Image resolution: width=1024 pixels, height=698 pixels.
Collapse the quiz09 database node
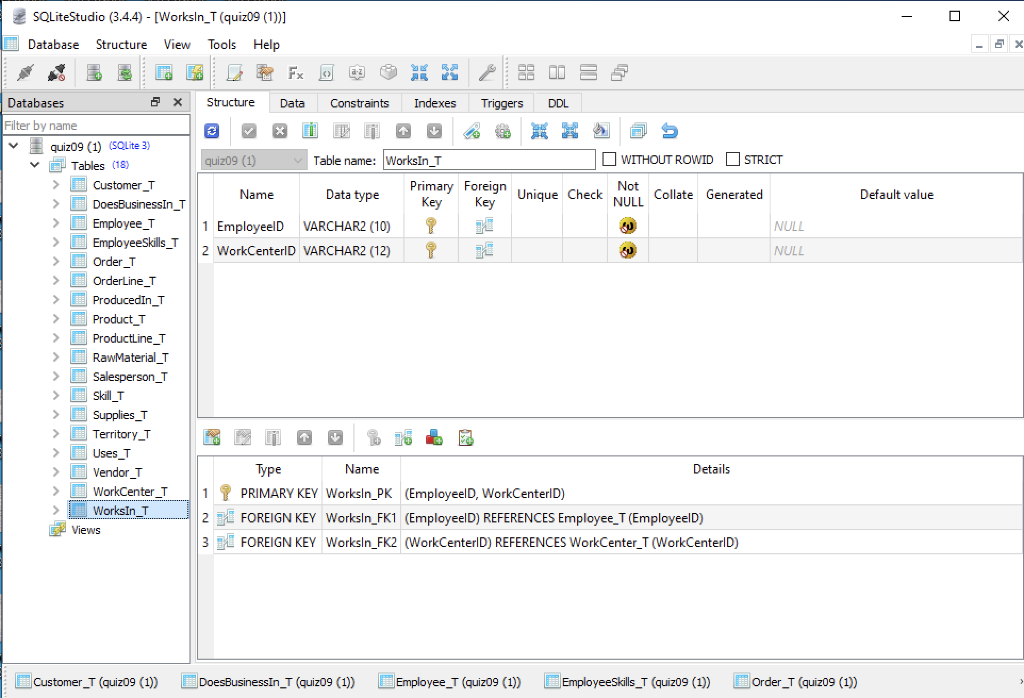click(14, 145)
